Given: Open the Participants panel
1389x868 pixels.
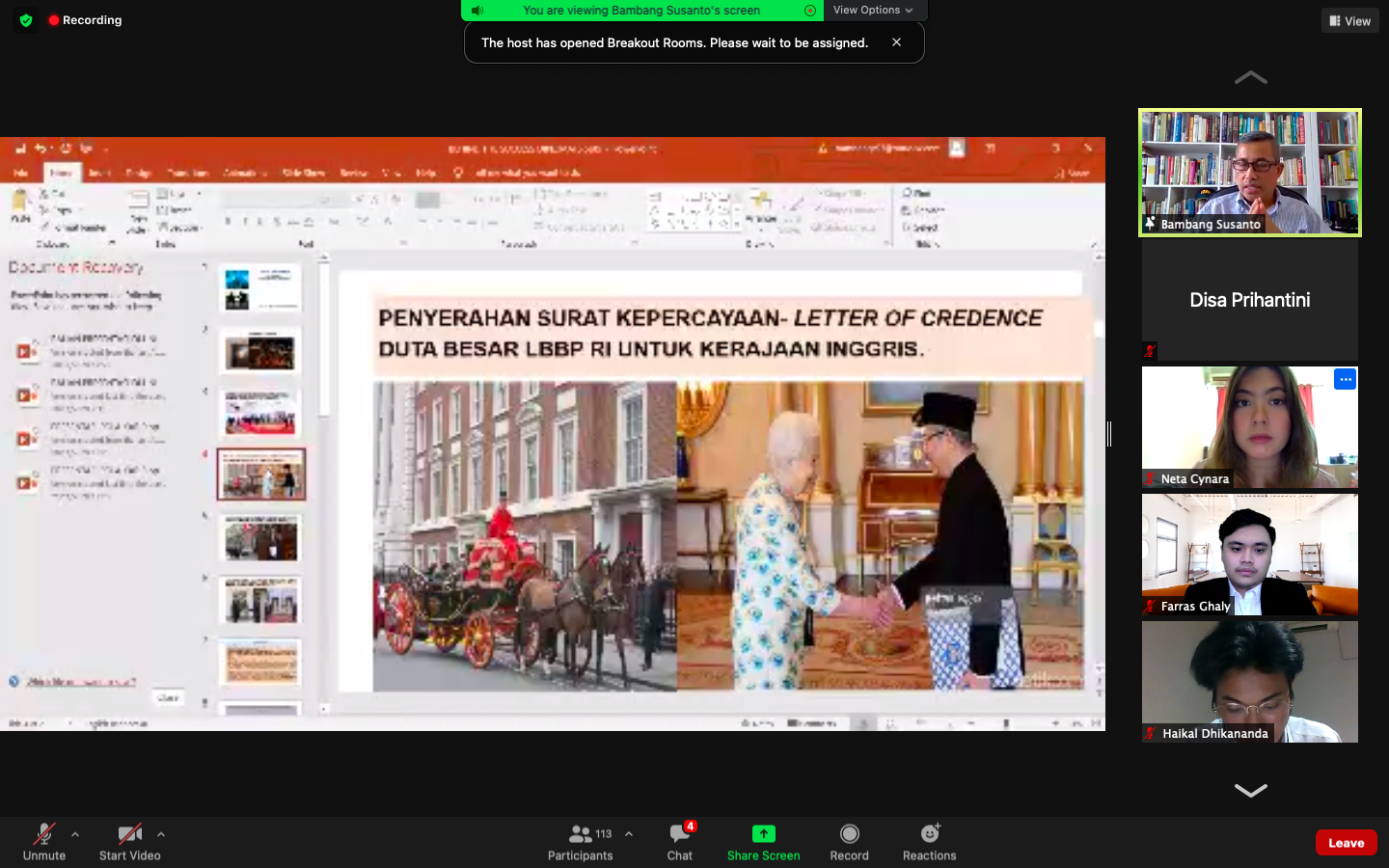Looking at the screenshot, I should (x=580, y=841).
